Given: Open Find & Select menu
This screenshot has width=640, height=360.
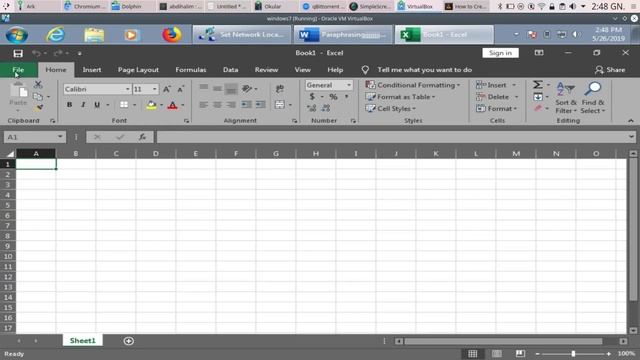Looking at the screenshot, I should tap(593, 98).
